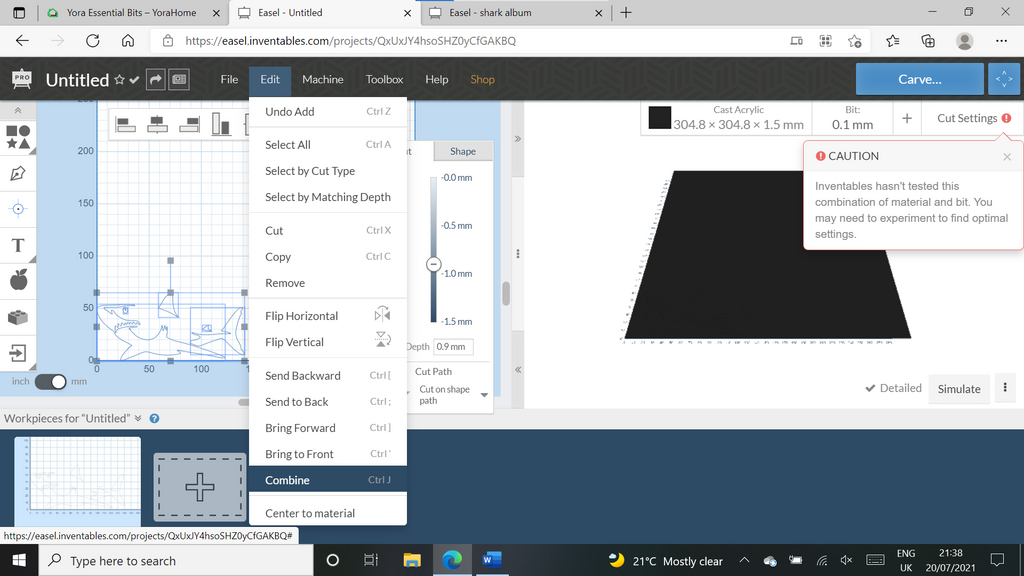Open the Cut on shape path dropdown
1024x576 pixels.
pyautogui.click(x=453, y=394)
